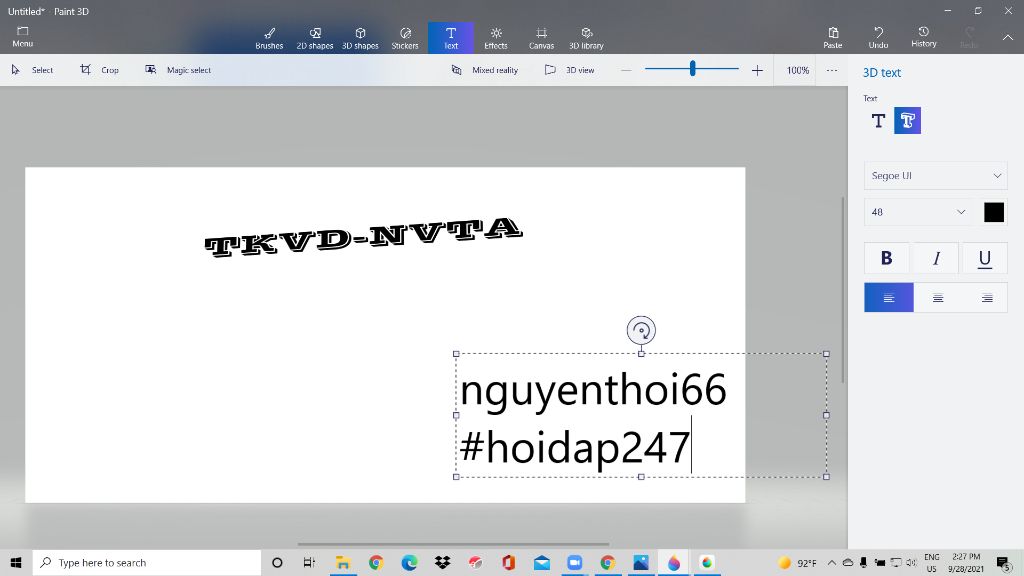Open Dropbox from taskbar

(443, 562)
